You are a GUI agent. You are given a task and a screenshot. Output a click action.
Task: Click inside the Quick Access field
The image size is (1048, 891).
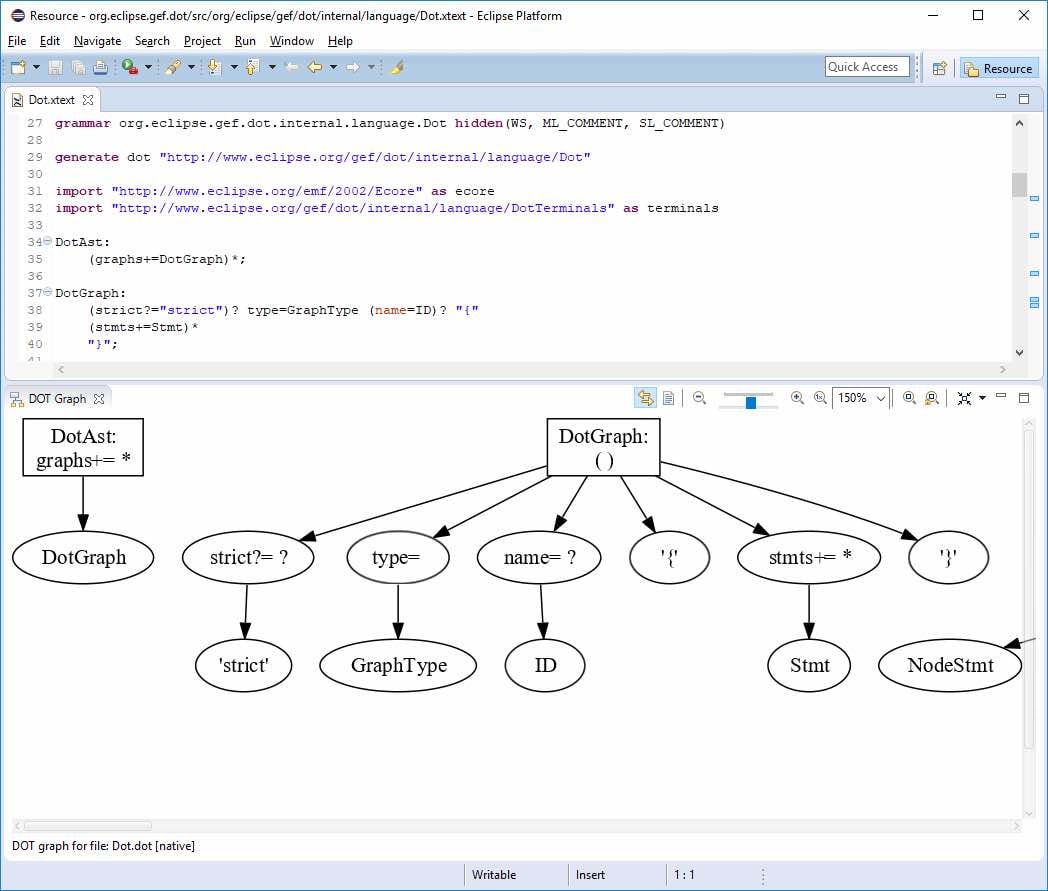point(866,66)
